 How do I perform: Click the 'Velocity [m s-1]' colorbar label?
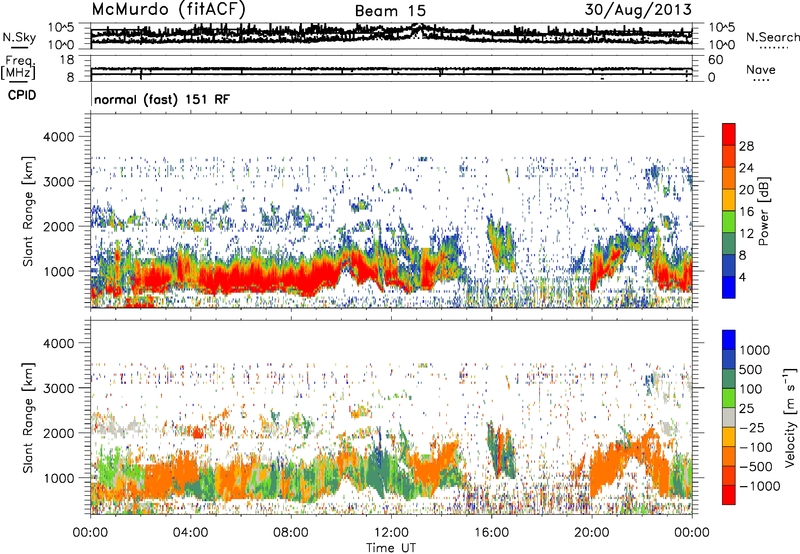click(790, 417)
